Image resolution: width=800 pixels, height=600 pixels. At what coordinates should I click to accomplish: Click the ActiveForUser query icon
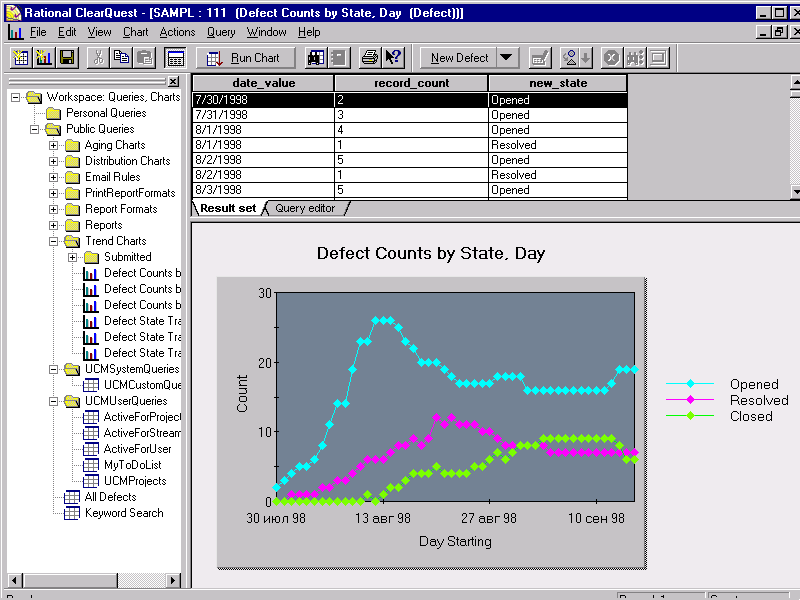pyautogui.click(x=91, y=449)
